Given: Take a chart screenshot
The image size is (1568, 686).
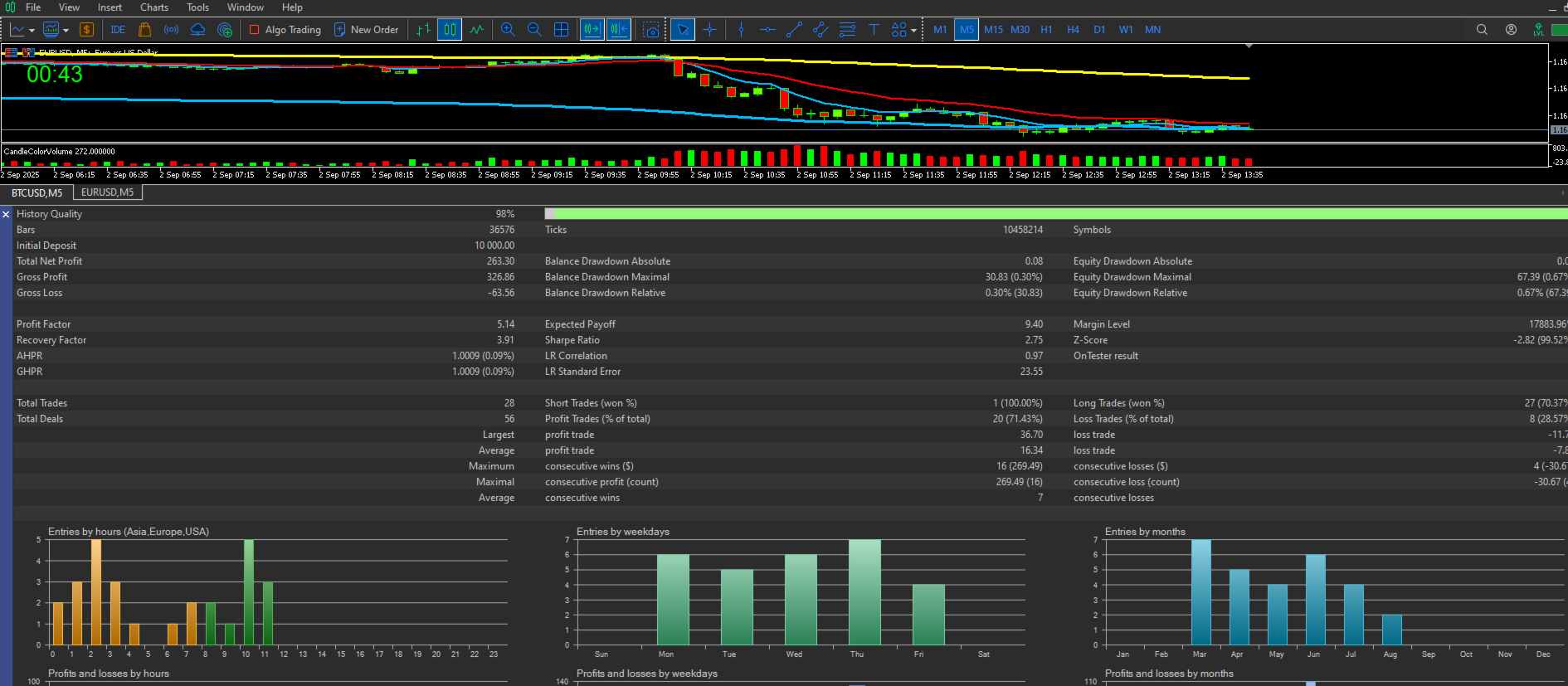Looking at the screenshot, I should pos(651,30).
